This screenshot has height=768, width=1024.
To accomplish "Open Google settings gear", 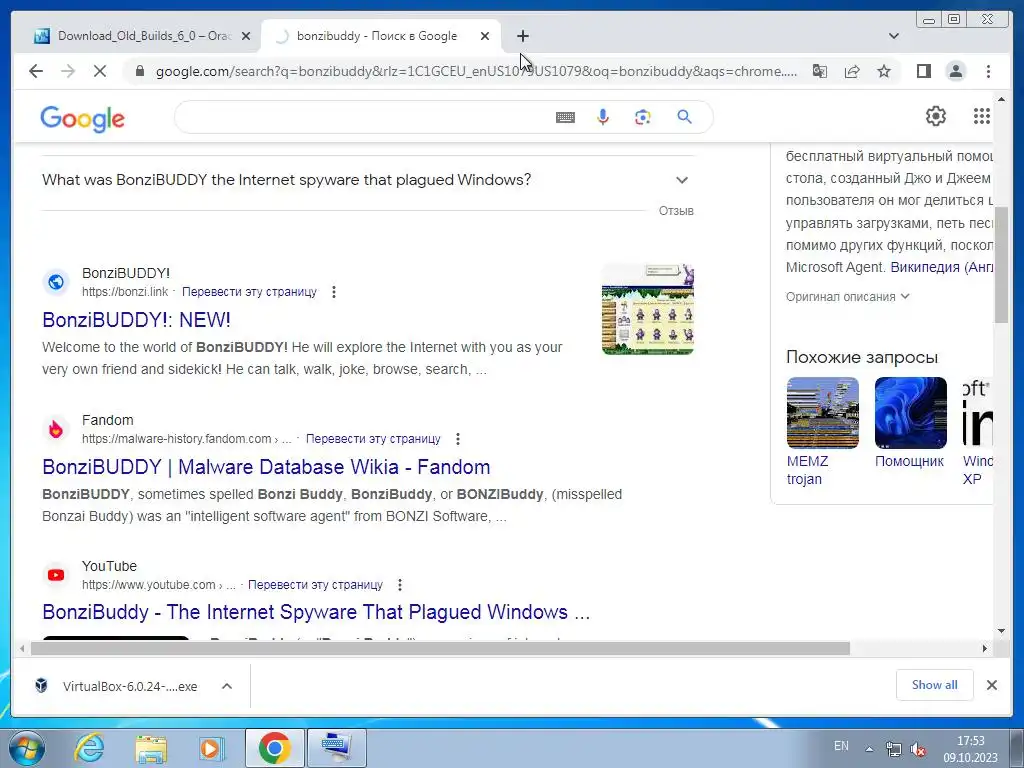I will (x=936, y=116).
